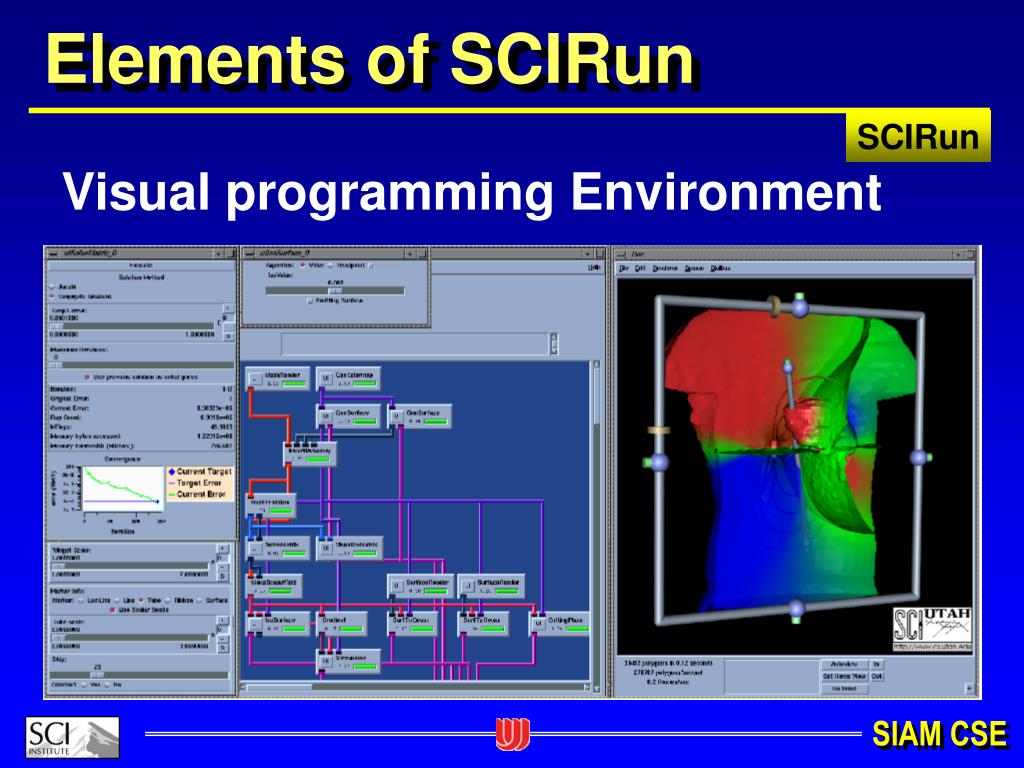Click the red University of Utah U logo
The height and width of the screenshot is (768, 1024).
click(513, 734)
